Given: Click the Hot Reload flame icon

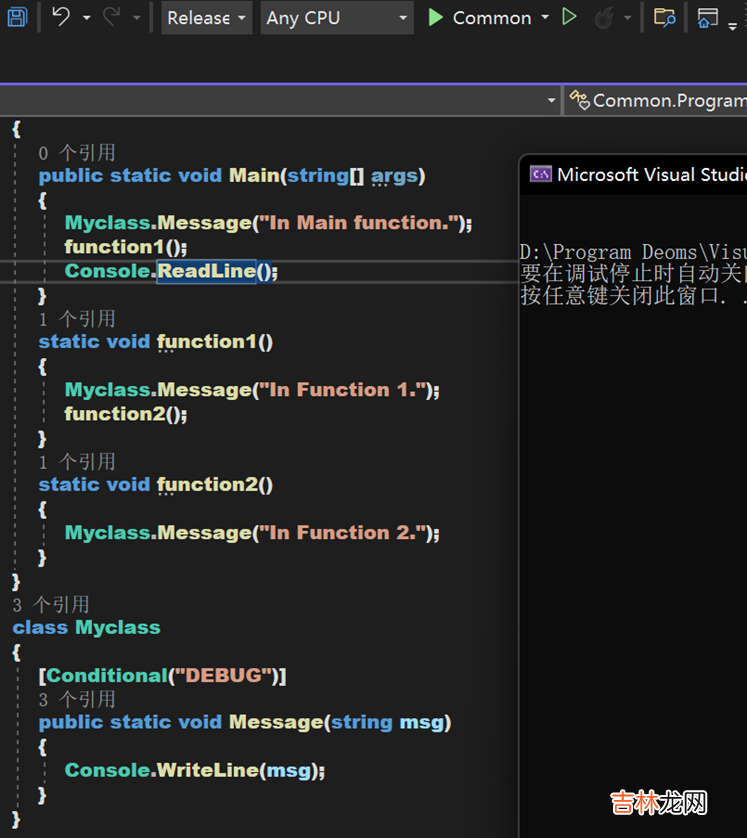Looking at the screenshot, I should pos(603,17).
